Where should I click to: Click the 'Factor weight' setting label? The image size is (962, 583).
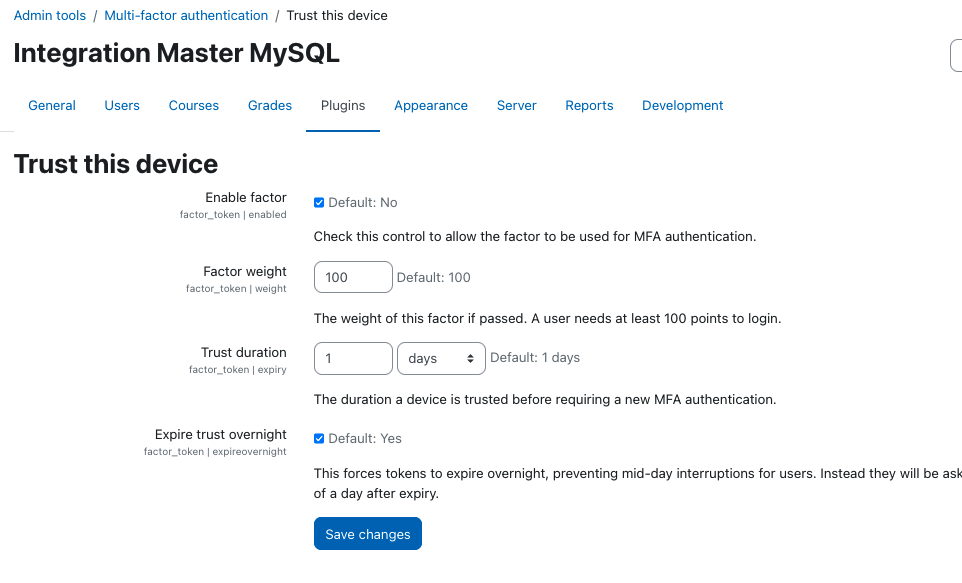245,271
